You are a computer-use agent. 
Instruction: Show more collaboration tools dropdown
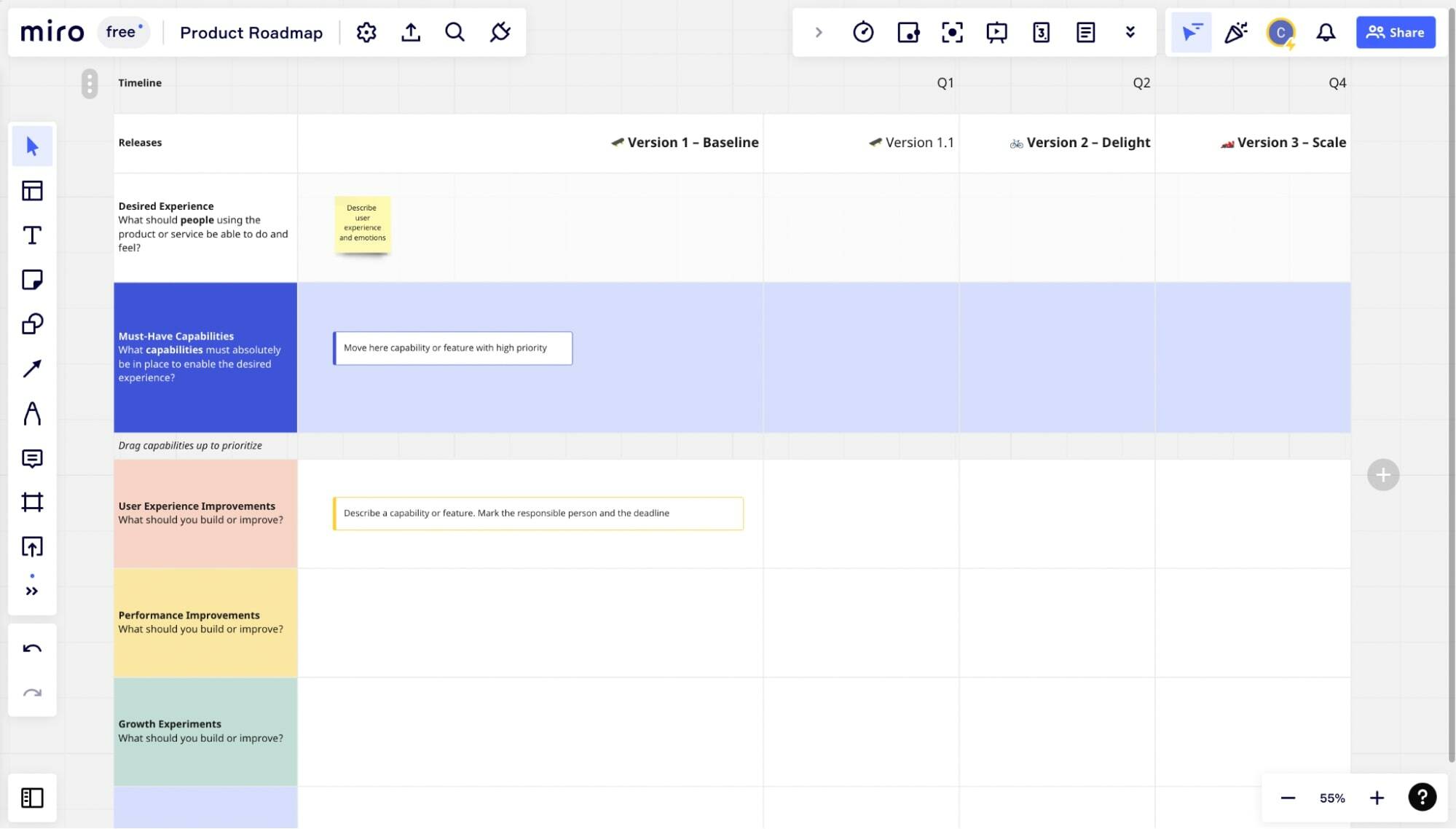(x=1130, y=33)
